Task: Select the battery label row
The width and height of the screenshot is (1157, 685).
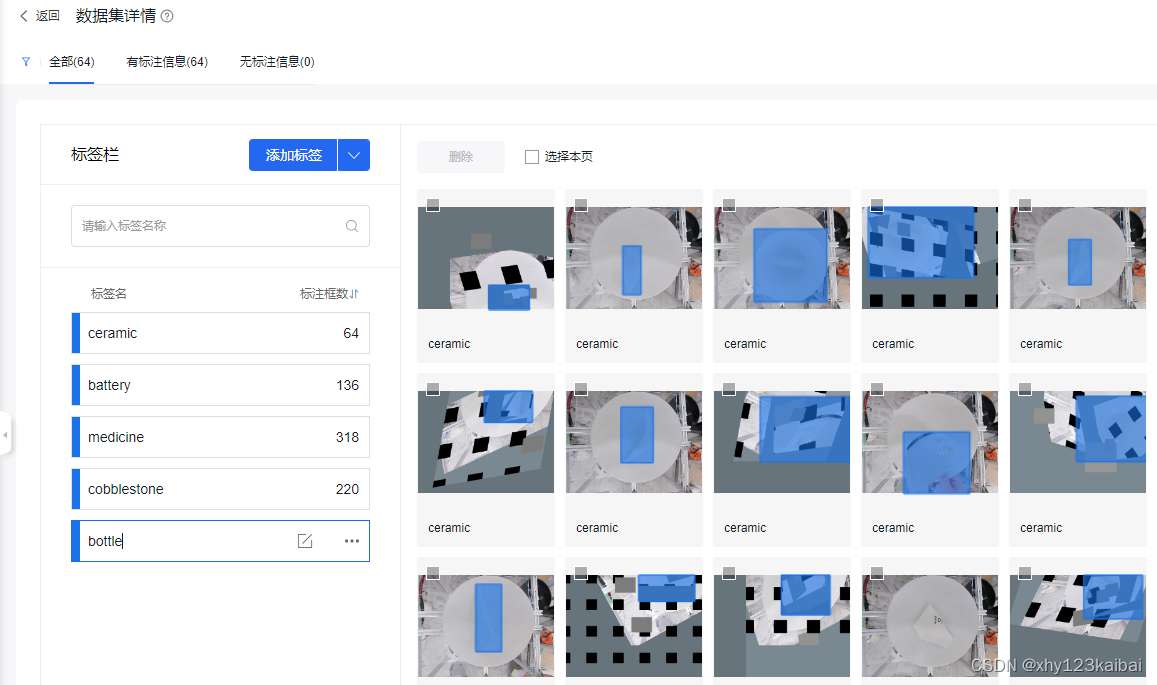Action: (221, 385)
